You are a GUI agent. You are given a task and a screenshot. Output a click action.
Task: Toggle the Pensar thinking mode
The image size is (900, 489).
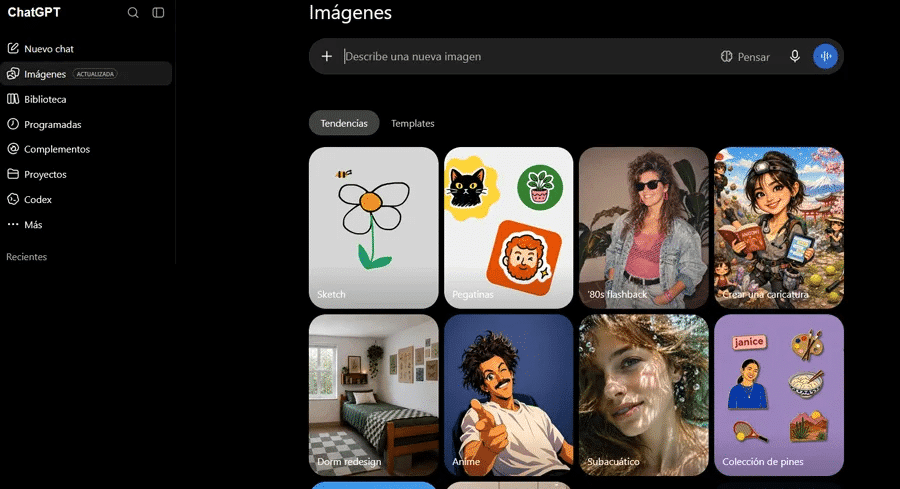click(745, 57)
